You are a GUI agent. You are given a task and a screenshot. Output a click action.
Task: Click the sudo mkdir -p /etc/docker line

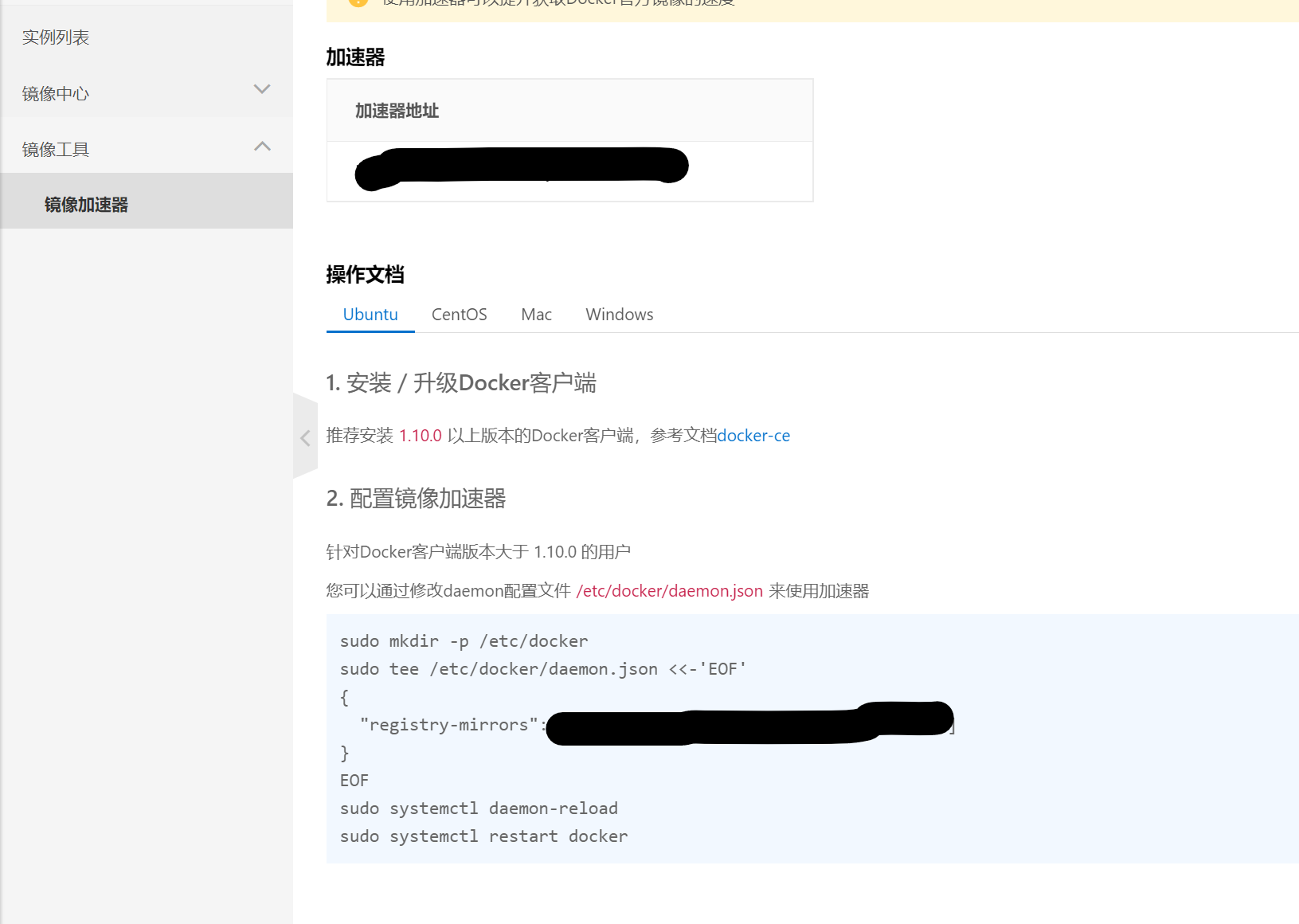(464, 641)
